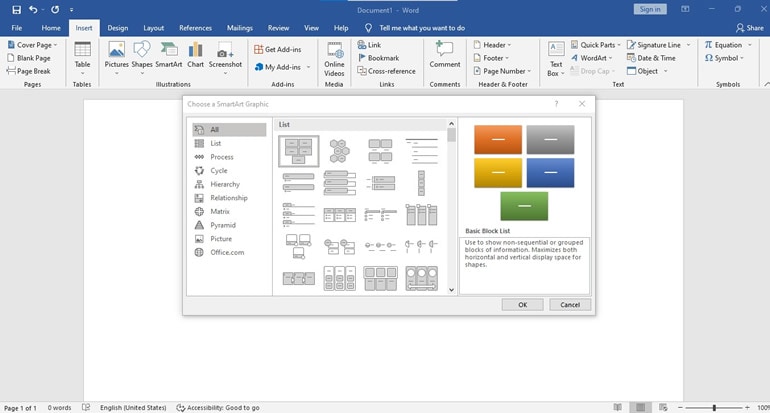Select the Matrix category
This screenshot has height=413, width=770.
229,212
